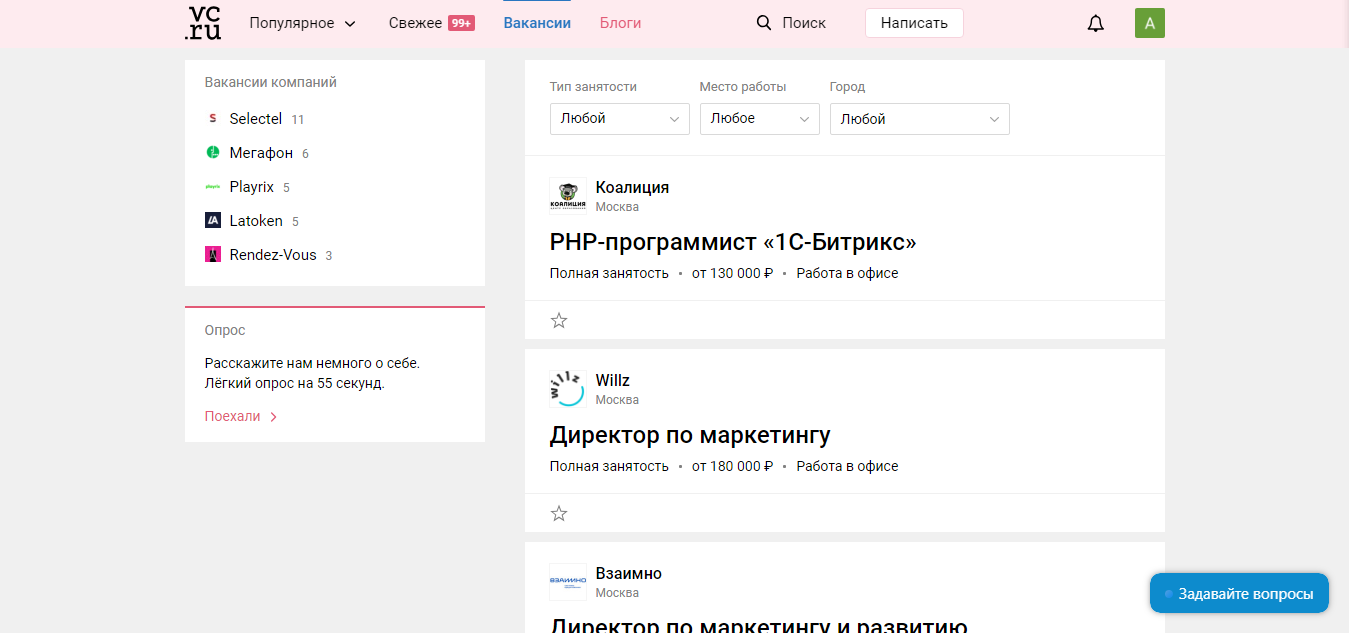Bookmark the PHP-программист vacancy with the star
This screenshot has height=633, width=1349.
click(x=559, y=320)
